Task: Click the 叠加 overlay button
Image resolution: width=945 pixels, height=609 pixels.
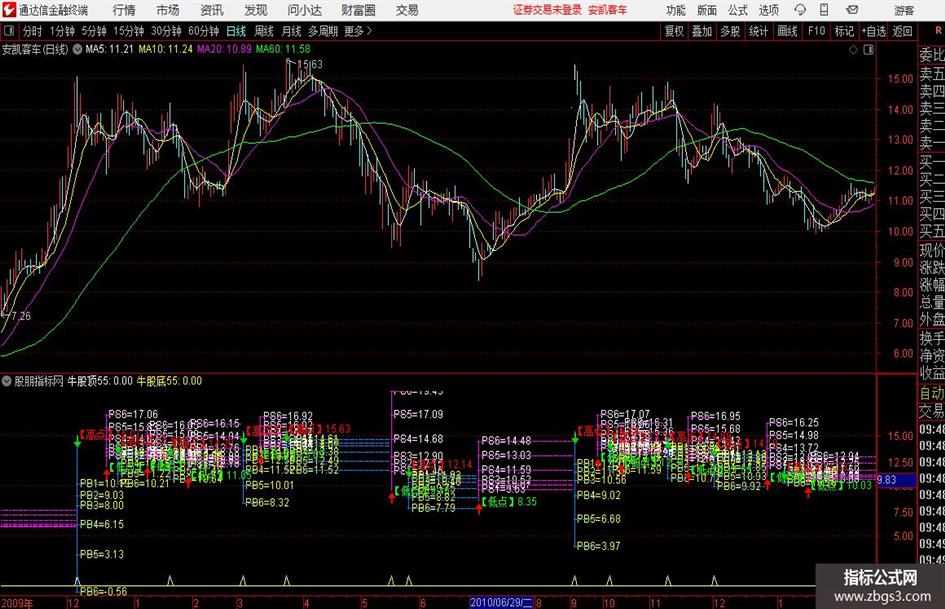Action: [x=702, y=31]
